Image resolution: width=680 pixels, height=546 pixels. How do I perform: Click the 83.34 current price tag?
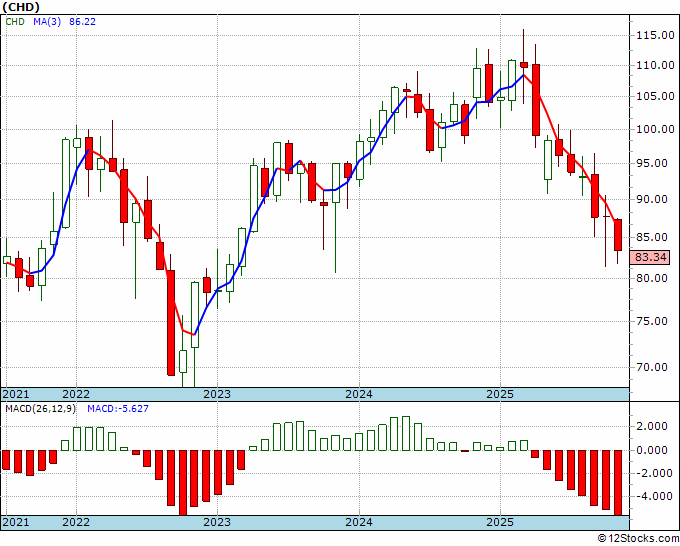[650, 257]
